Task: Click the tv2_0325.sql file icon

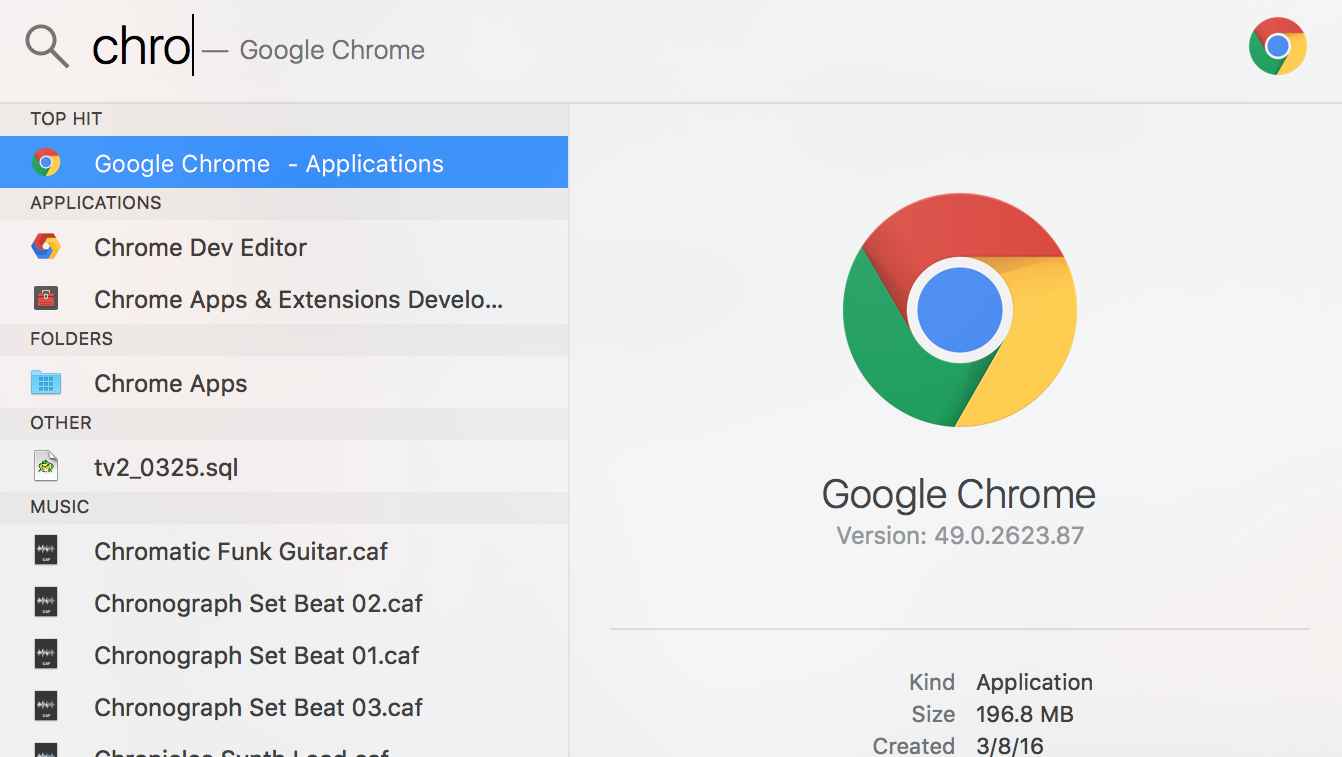Action: (x=46, y=466)
